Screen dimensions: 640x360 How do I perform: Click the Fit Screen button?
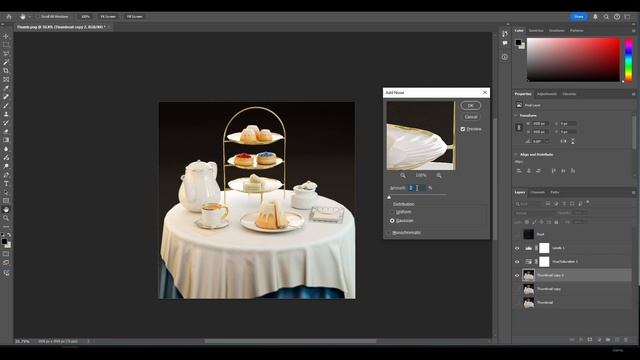click(x=108, y=17)
